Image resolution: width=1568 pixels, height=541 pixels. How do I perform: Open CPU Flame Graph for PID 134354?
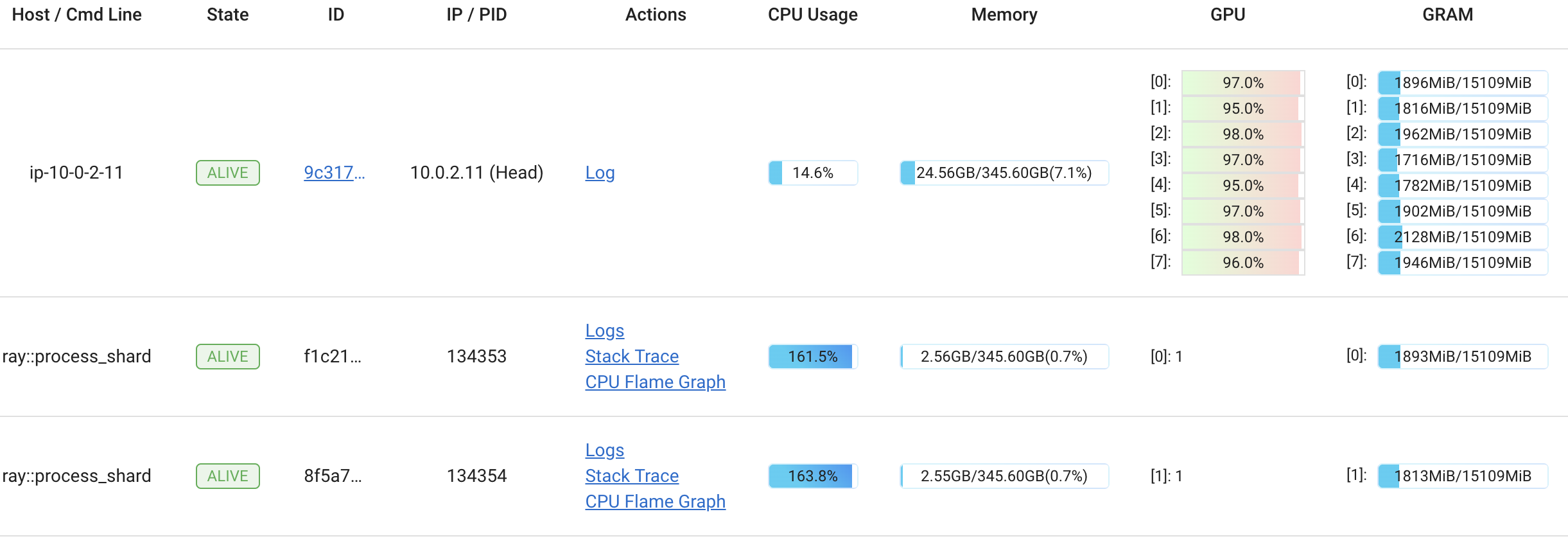[655, 502]
